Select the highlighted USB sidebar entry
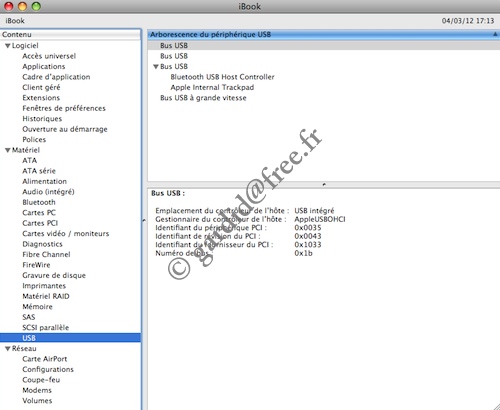This screenshot has height=410, width=500. pos(71,338)
